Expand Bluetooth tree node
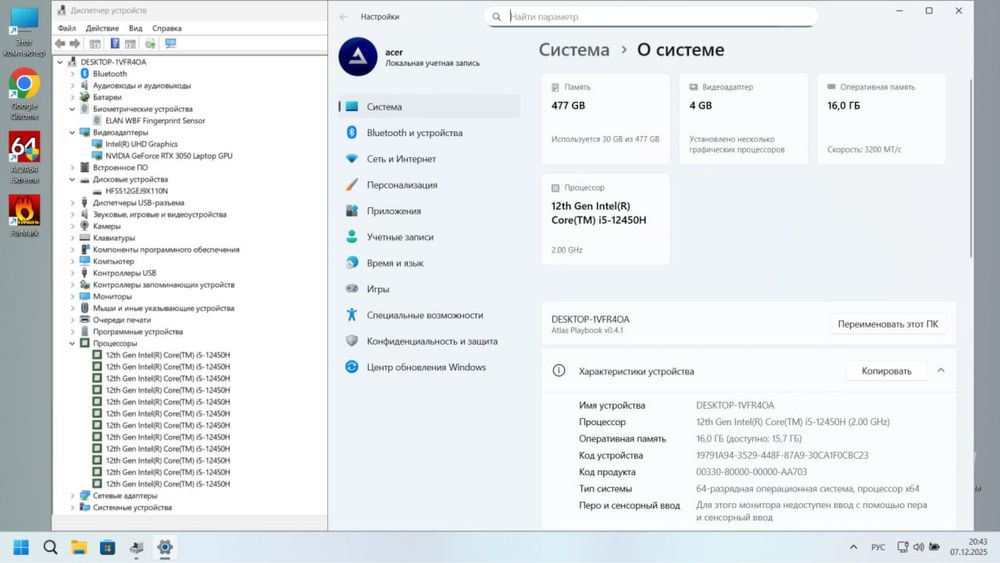Viewport: 1000px width, 563px height. click(72, 74)
